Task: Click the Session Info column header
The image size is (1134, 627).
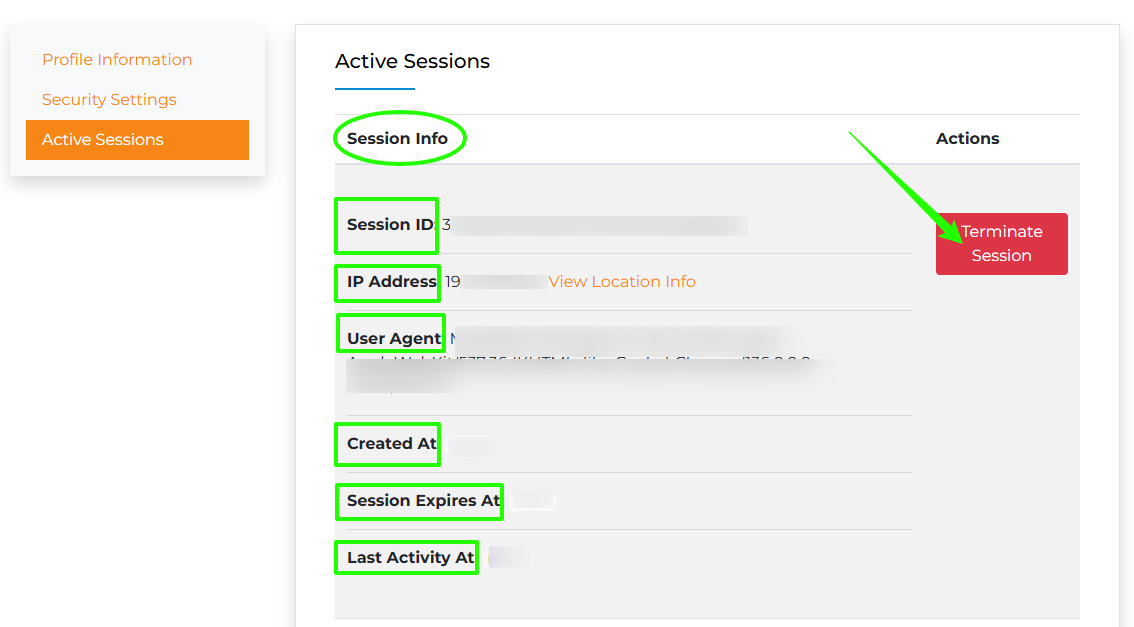Action: (397, 139)
